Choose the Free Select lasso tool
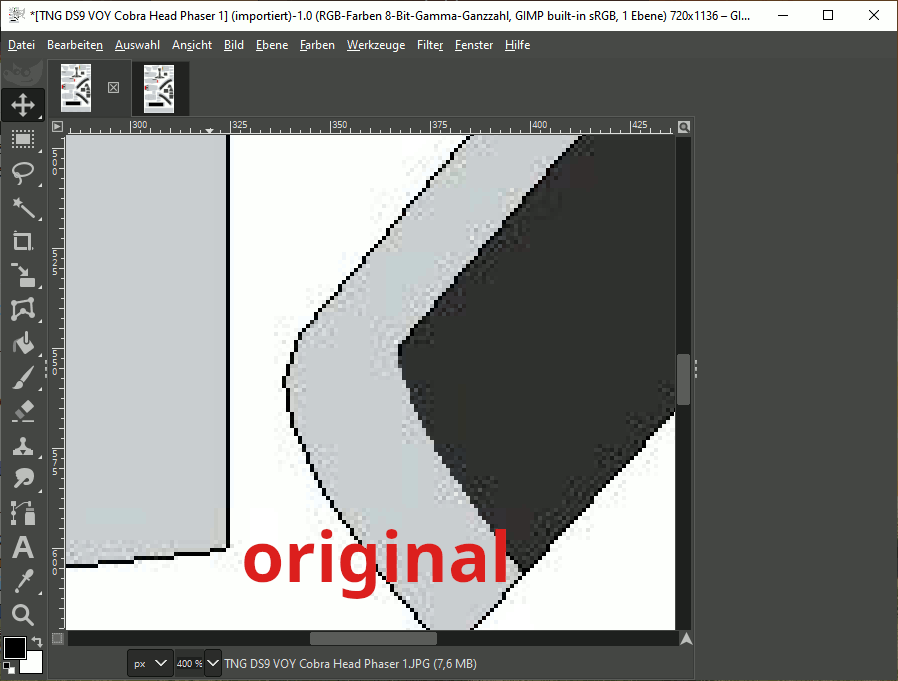The width and height of the screenshot is (898, 681). (22, 173)
